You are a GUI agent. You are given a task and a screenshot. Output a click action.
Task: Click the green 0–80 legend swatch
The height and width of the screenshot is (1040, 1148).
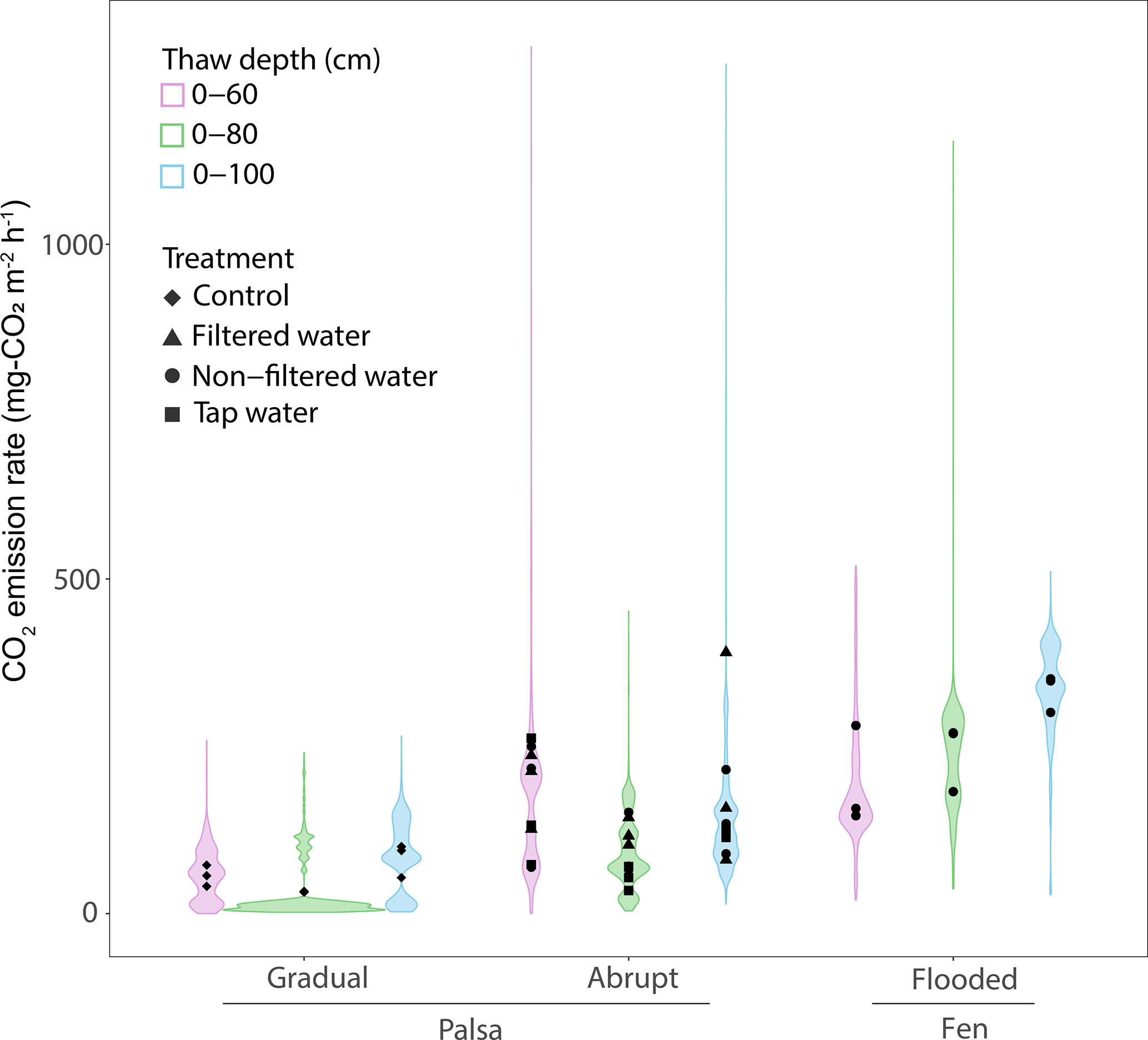(x=172, y=136)
